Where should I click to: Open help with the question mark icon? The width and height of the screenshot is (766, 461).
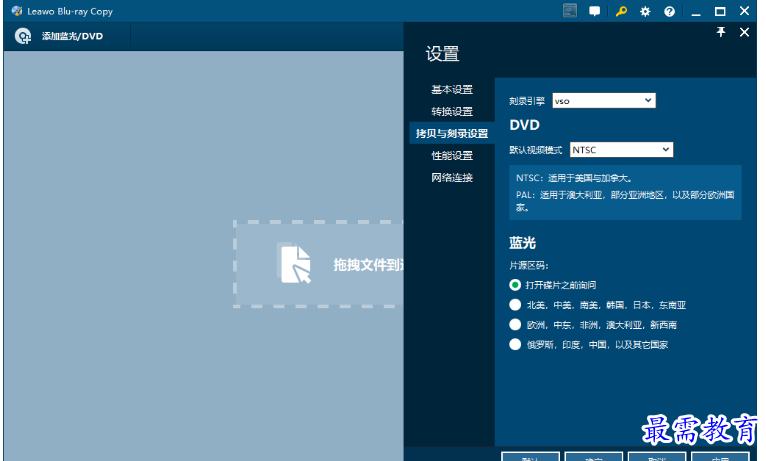click(669, 11)
